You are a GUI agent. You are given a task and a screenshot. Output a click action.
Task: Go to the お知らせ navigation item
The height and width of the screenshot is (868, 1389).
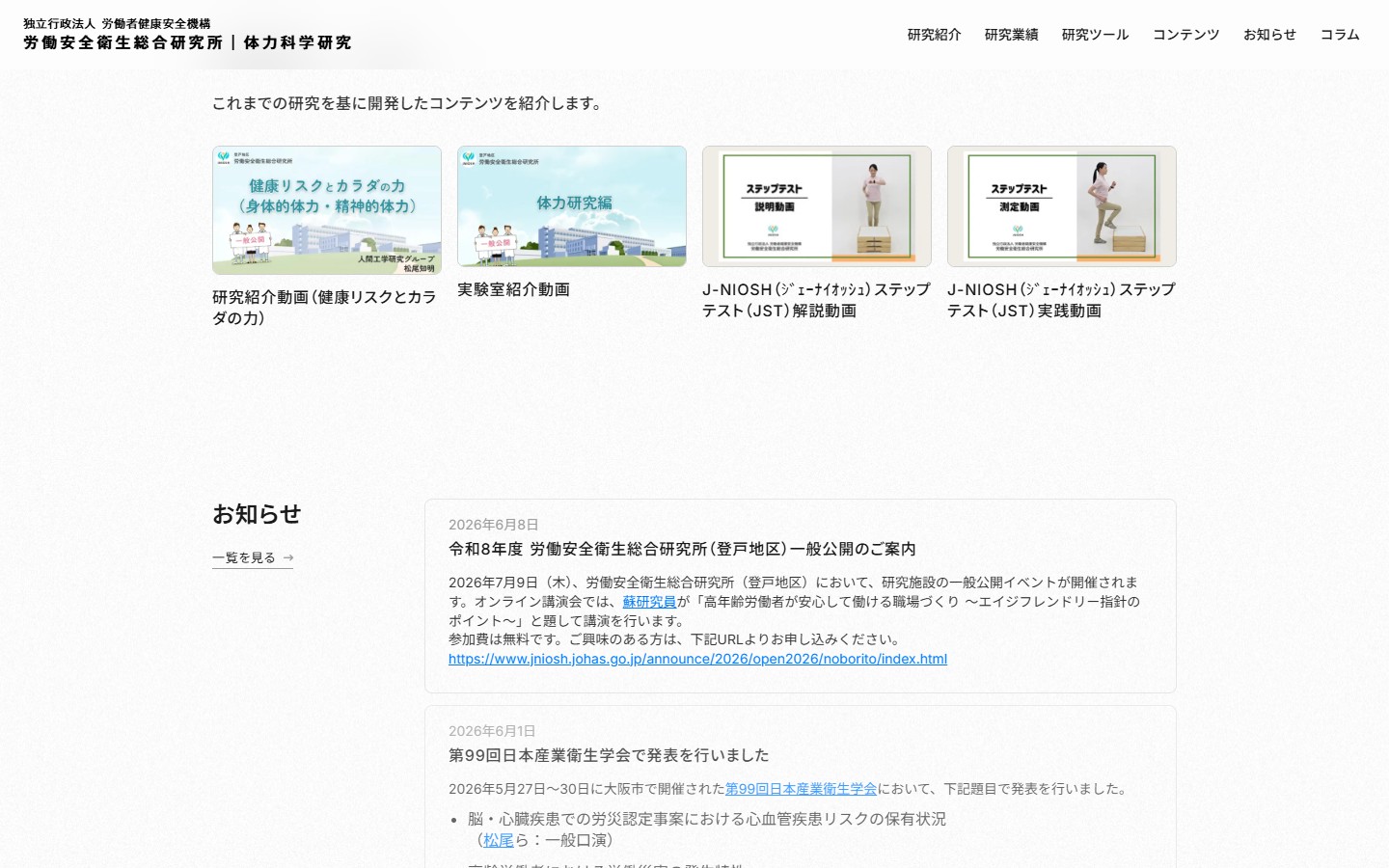1269,35
